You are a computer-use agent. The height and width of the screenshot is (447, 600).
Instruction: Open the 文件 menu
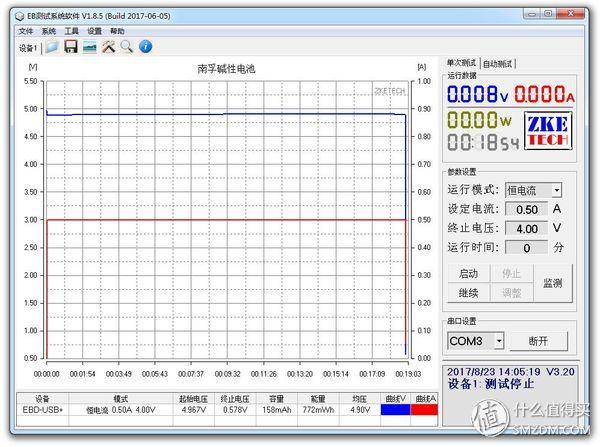click(26, 31)
